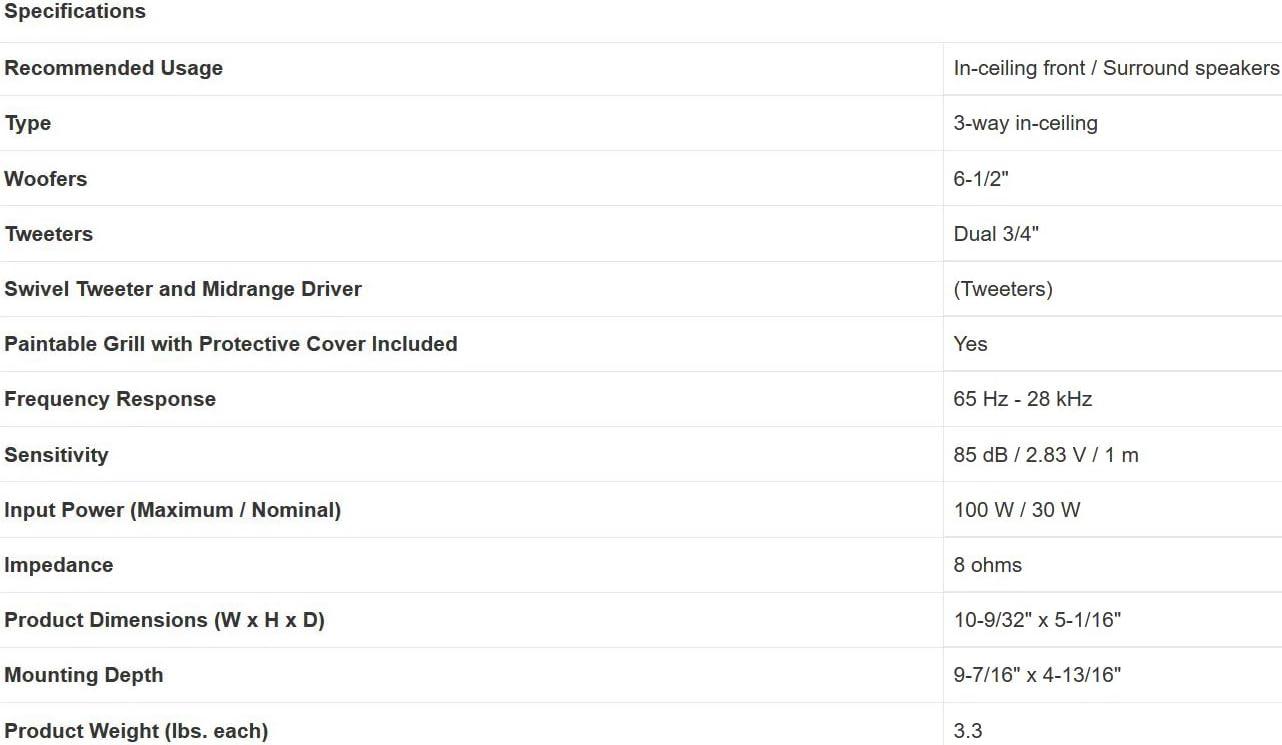Click the Recommended Usage row label
Image resolution: width=1282 pixels, height=745 pixels.
(113, 68)
